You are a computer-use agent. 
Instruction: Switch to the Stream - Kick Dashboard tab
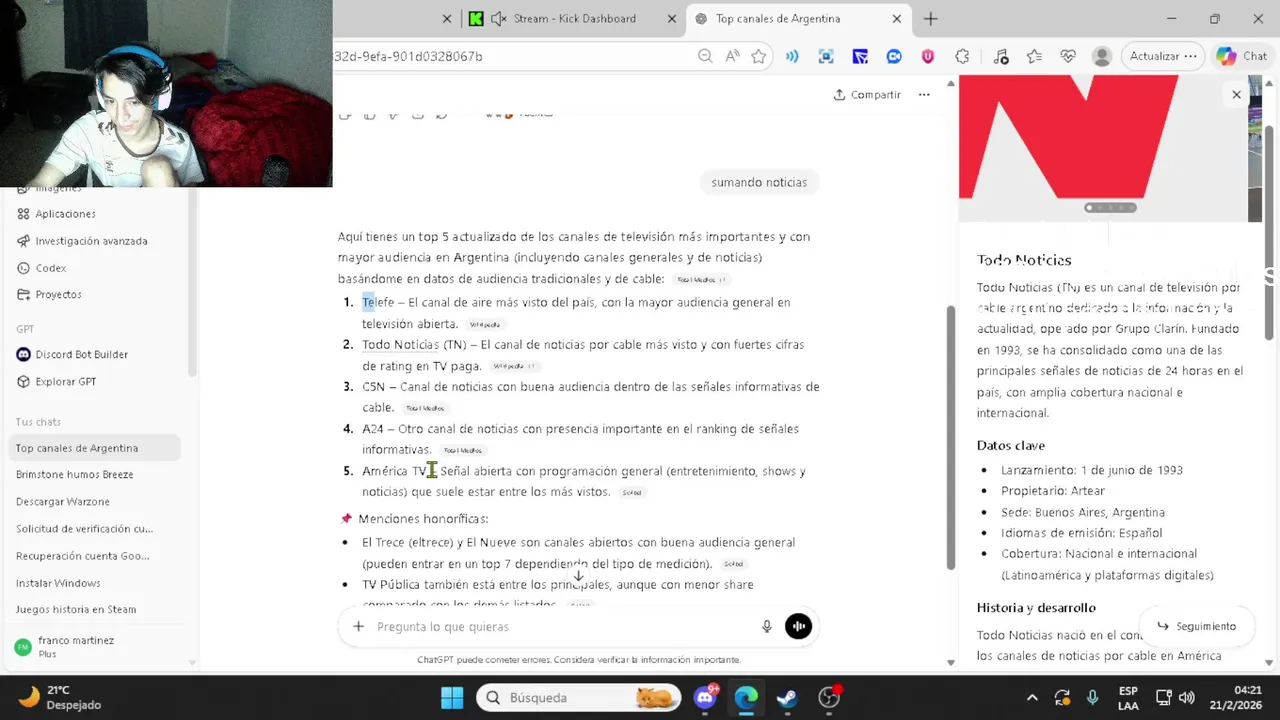click(574, 18)
